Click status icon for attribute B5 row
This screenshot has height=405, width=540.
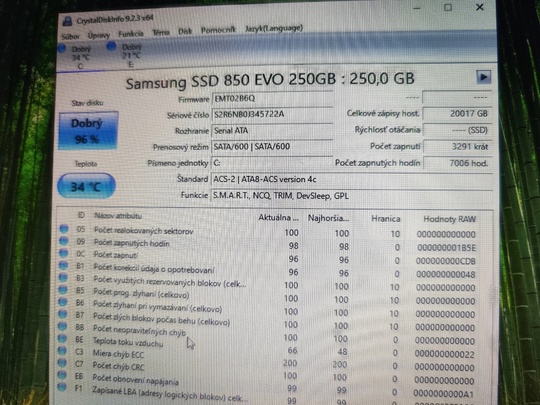click(63, 289)
